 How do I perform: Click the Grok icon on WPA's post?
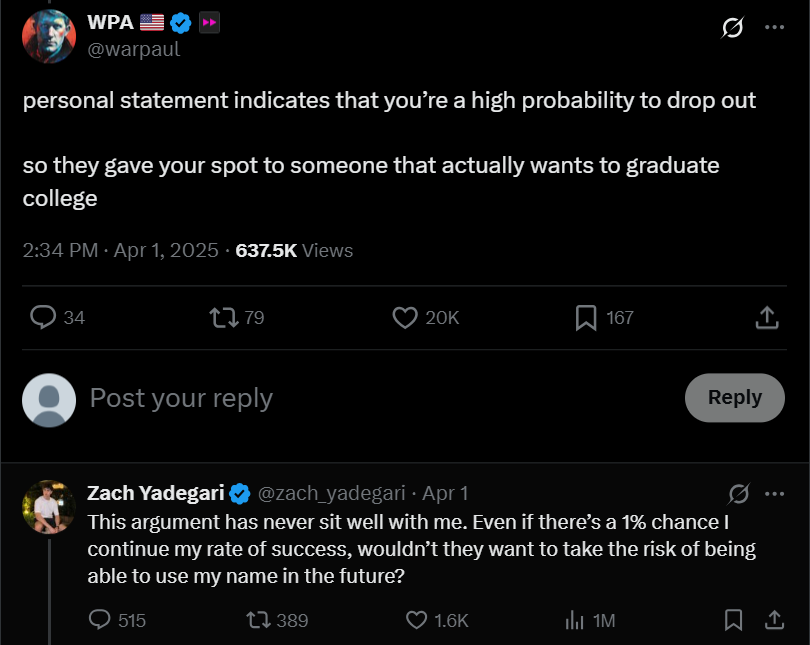(x=732, y=28)
